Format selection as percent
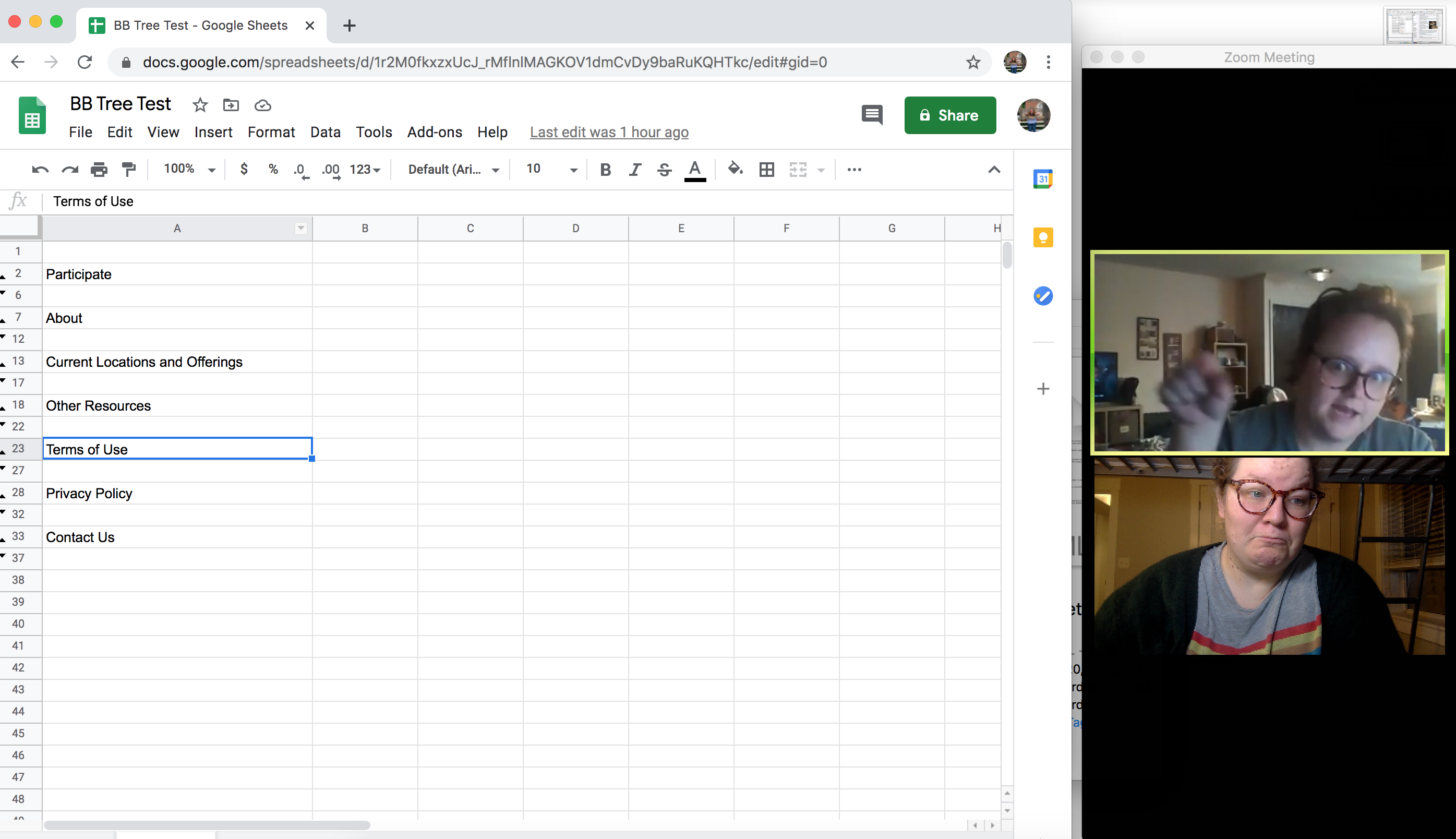 coord(272,169)
